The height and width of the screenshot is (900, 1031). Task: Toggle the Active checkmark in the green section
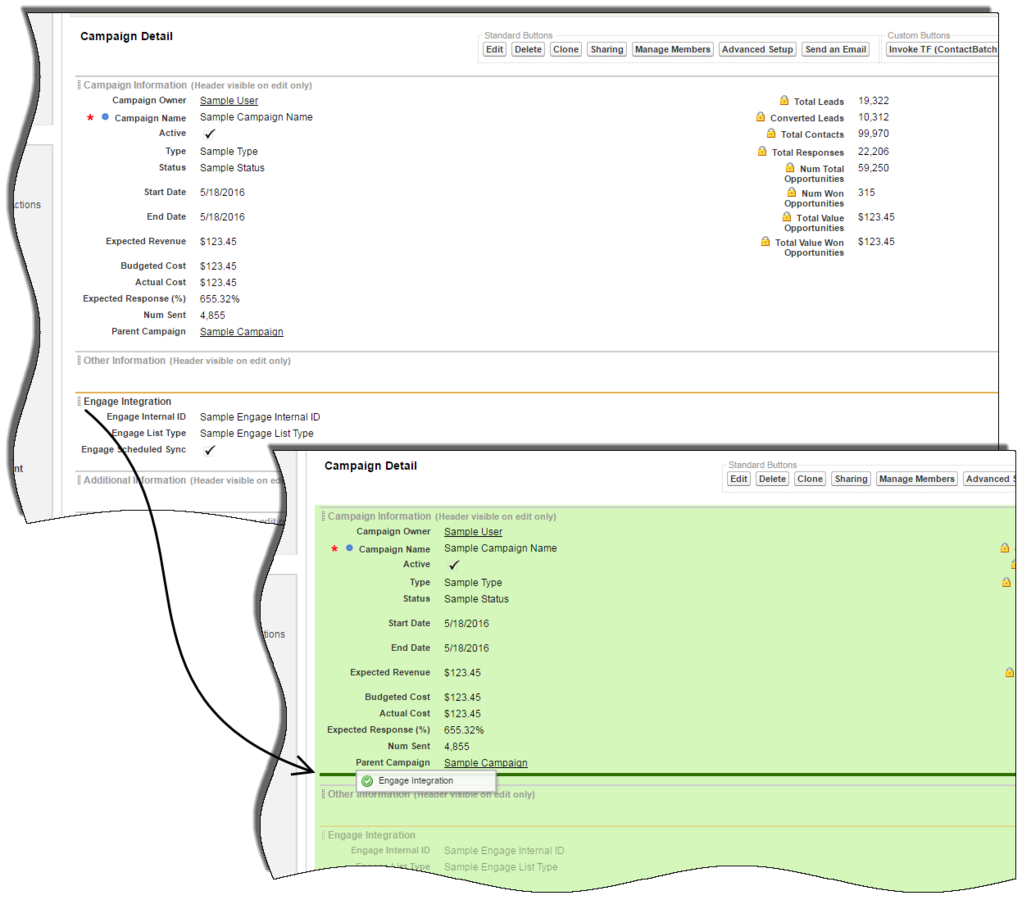454,565
